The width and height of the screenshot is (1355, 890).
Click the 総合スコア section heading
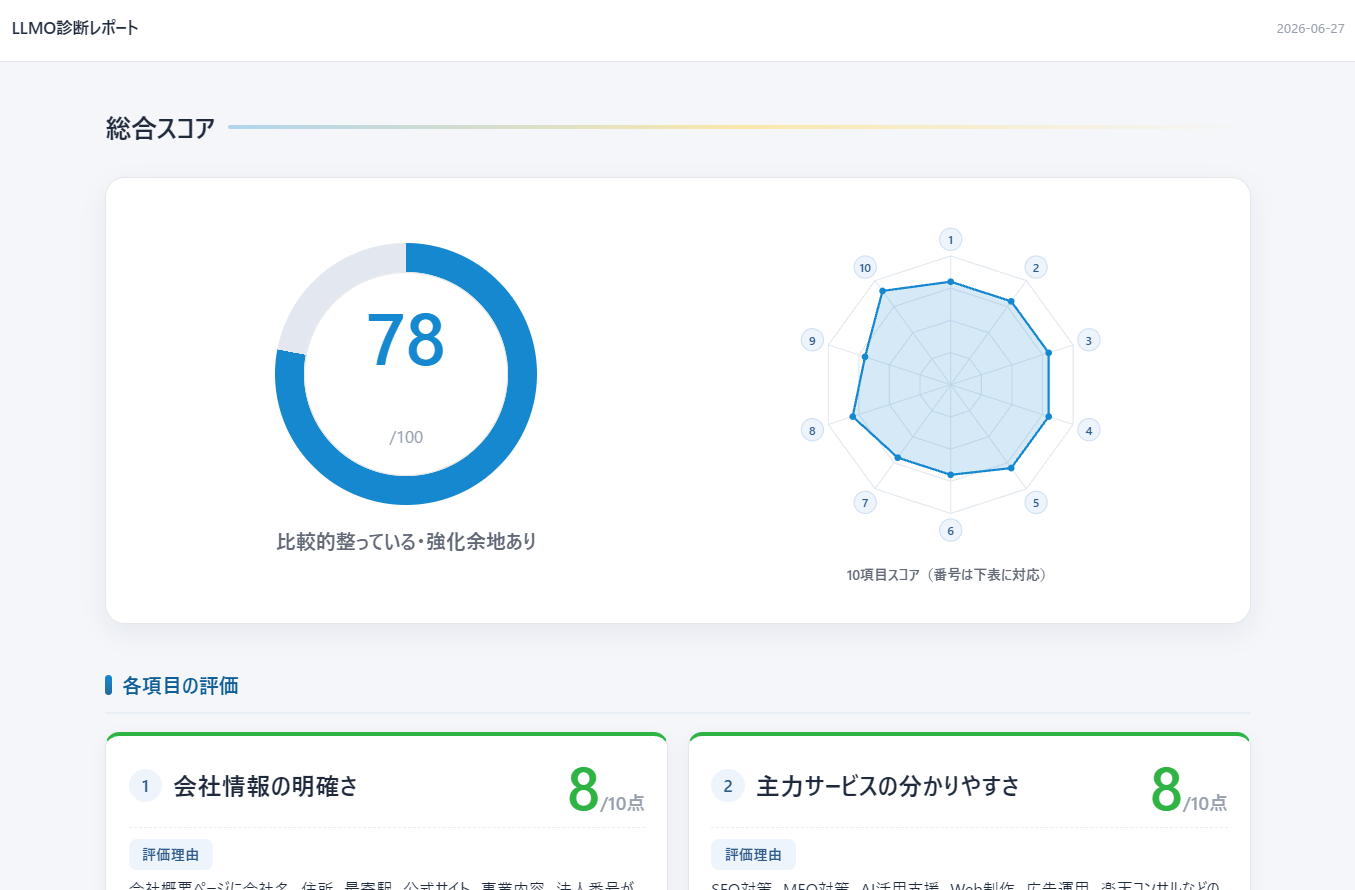click(160, 128)
